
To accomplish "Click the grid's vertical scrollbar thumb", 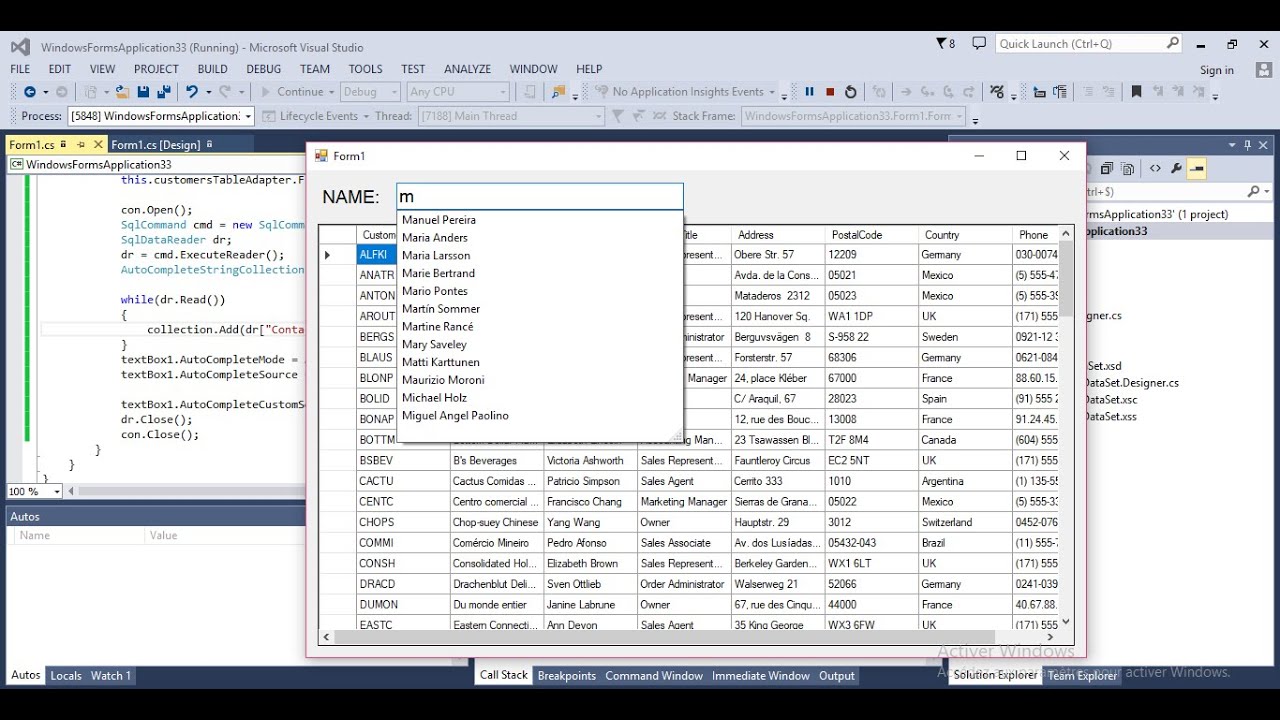I will (1066, 279).
